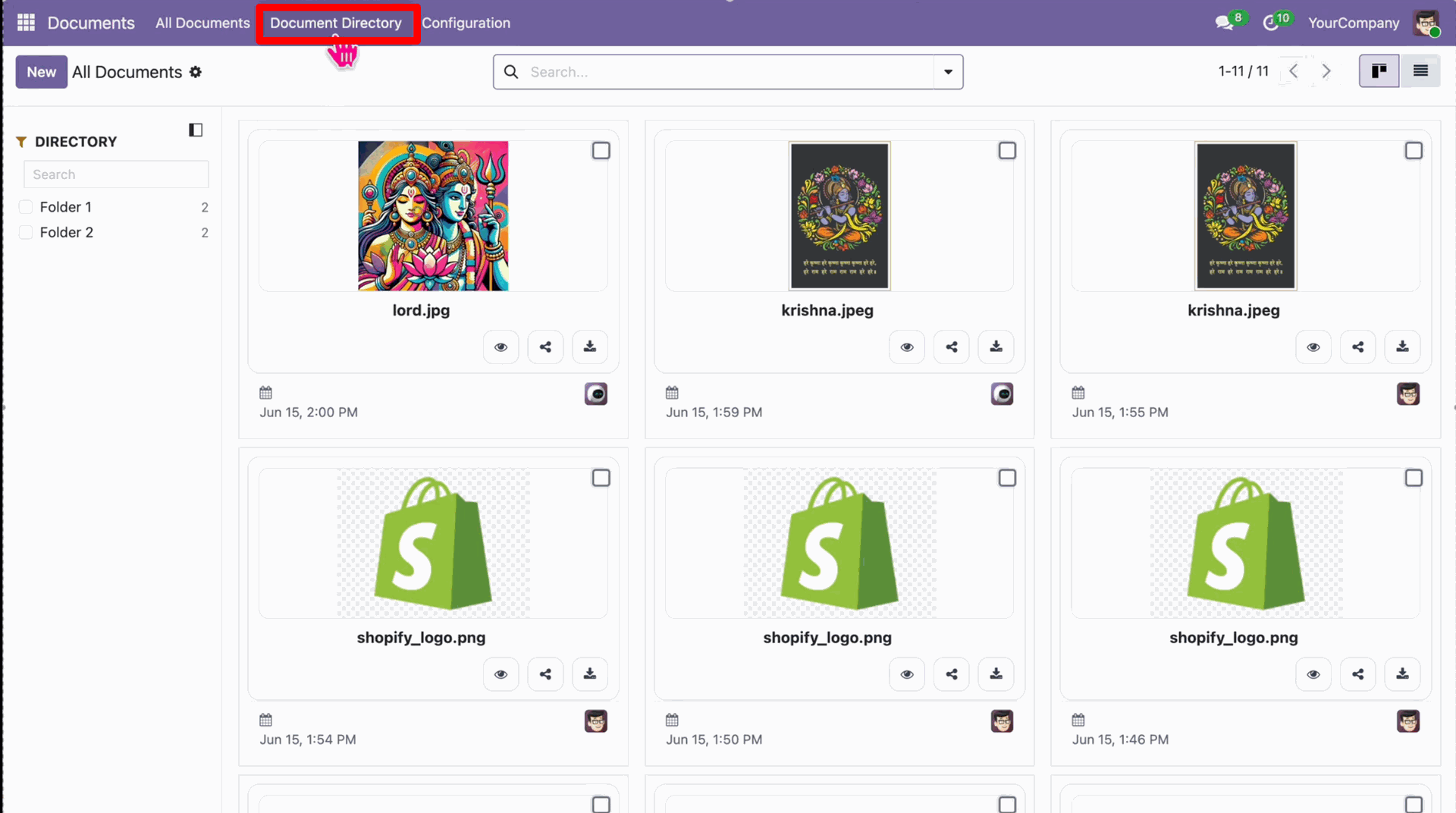Switch to the list view
This screenshot has height=813, width=1456.
click(1420, 71)
